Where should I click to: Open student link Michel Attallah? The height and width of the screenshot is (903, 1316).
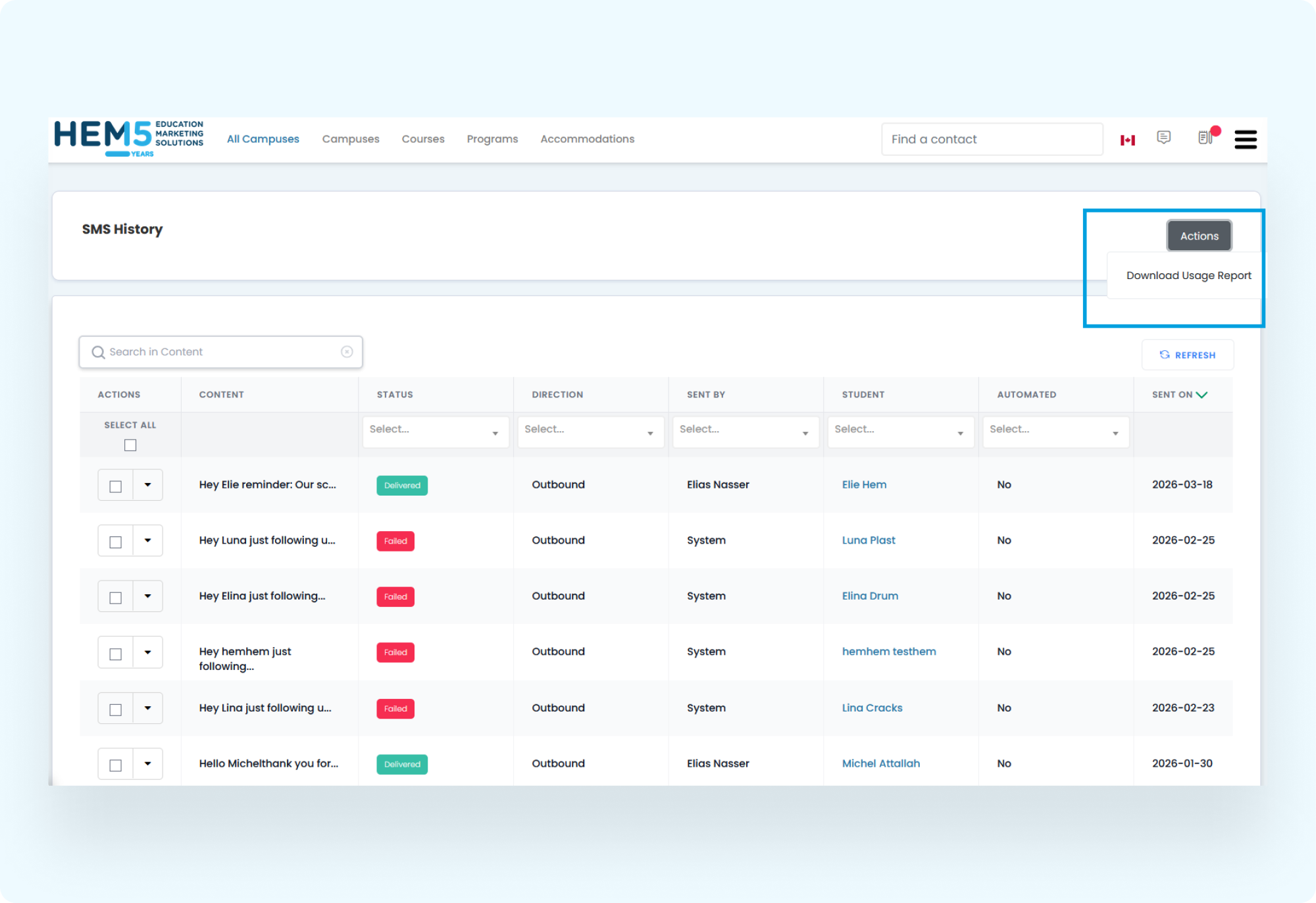pos(880,763)
